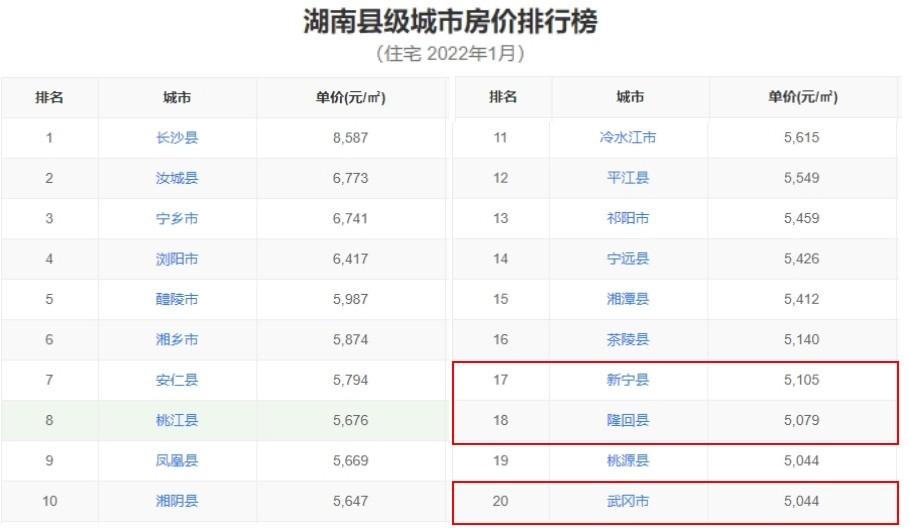Open the 凤凰县 city link

point(177,461)
